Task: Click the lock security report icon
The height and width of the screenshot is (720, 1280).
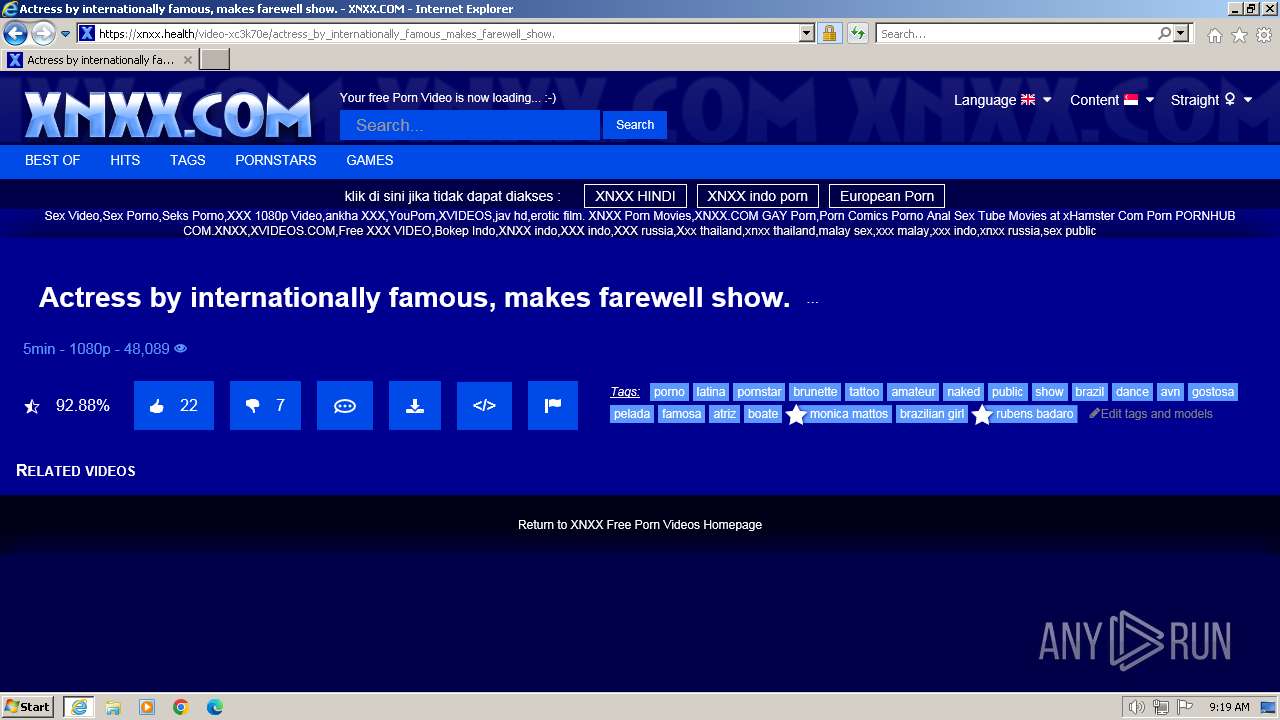Action: (829, 33)
